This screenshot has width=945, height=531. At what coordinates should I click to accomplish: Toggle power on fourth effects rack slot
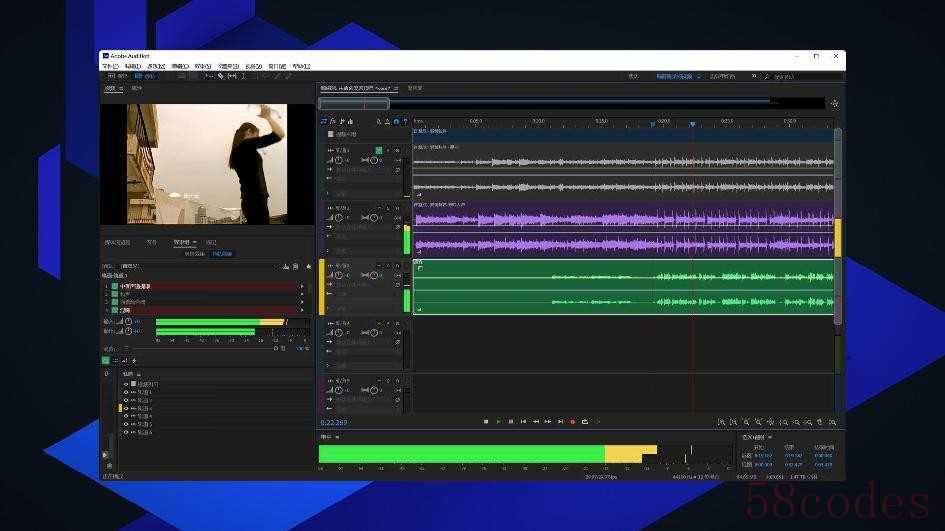tap(115, 310)
